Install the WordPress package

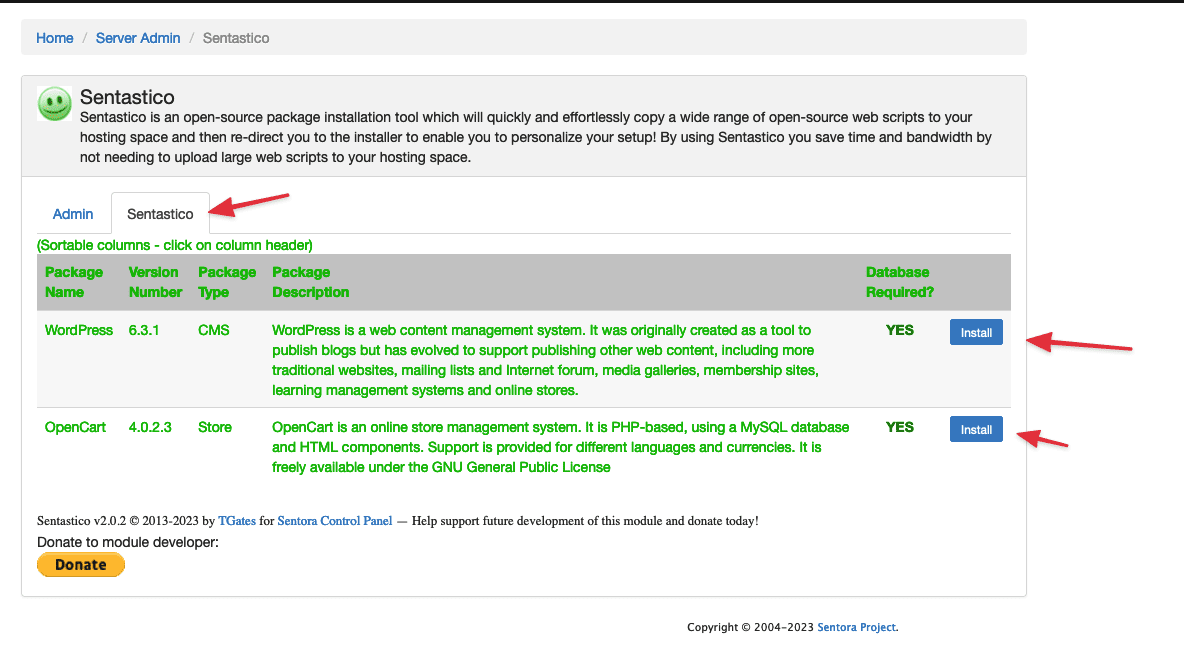pyautogui.click(x=976, y=333)
